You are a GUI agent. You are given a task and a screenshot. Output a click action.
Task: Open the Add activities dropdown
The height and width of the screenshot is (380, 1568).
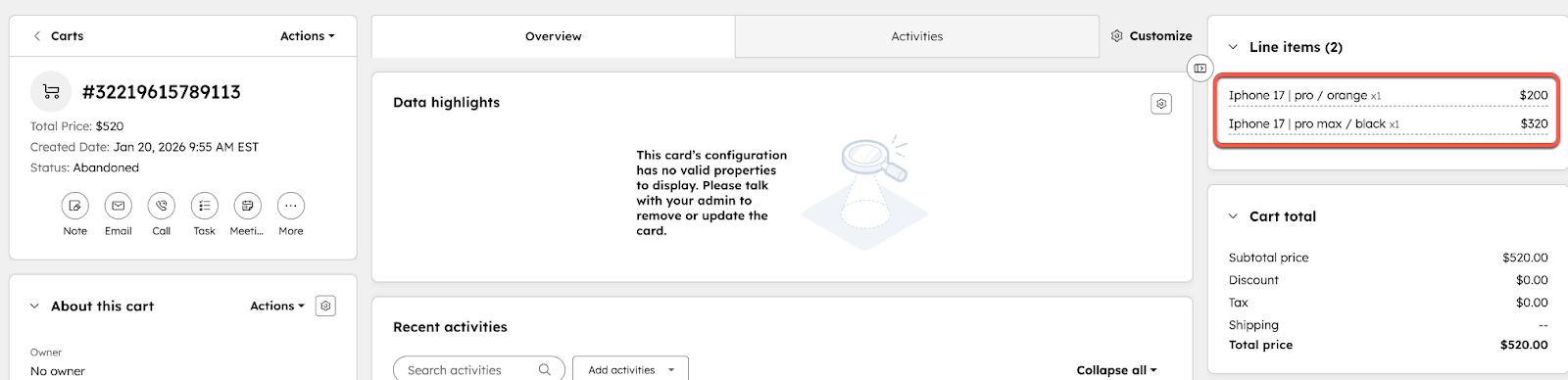[630, 370]
